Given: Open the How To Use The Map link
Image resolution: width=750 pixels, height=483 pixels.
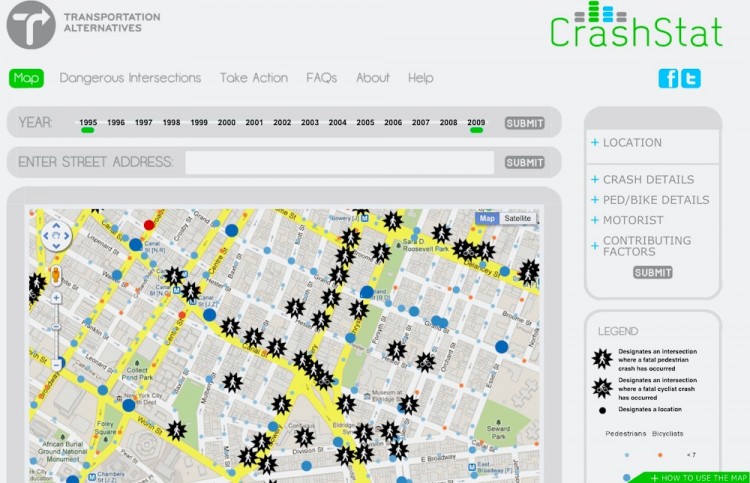Looking at the screenshot, I should click(x=699, y=477).
